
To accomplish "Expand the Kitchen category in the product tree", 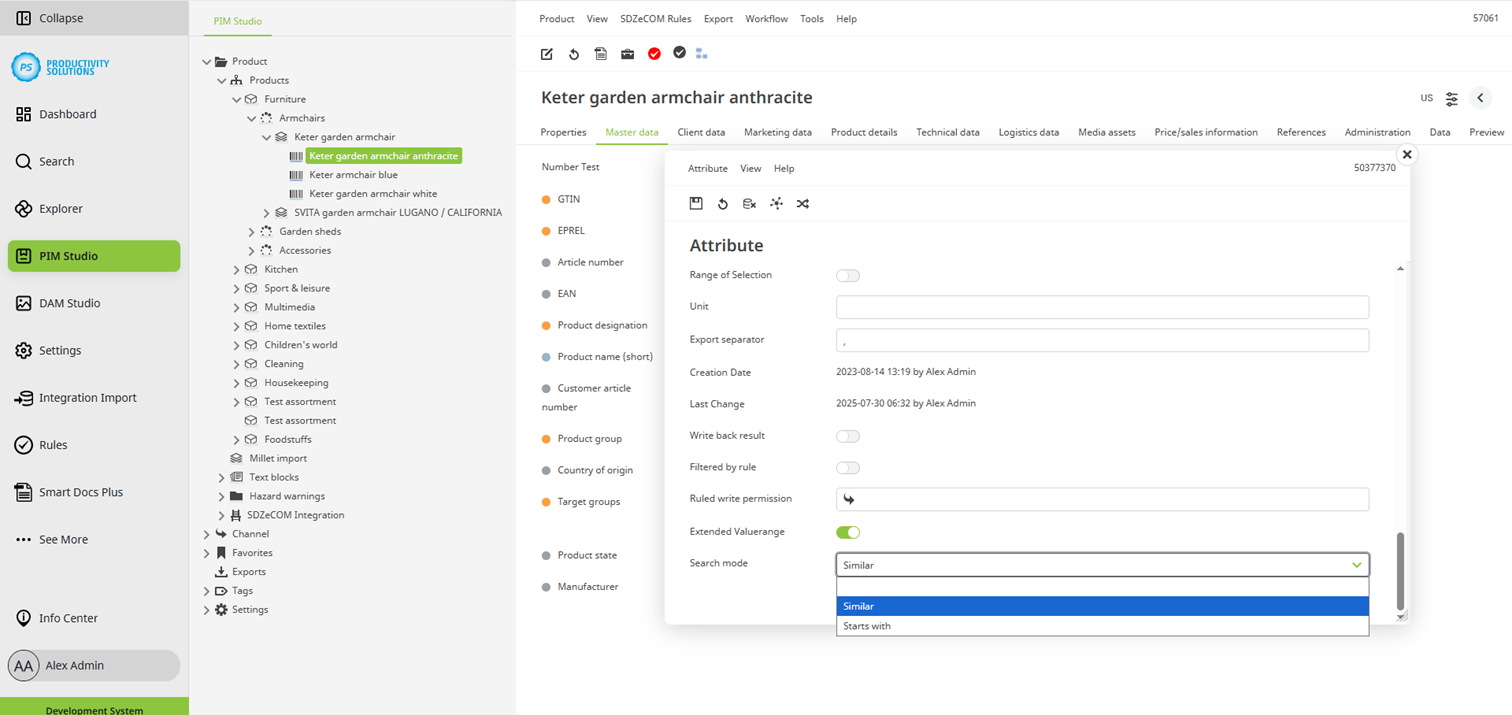I will point(236,269).
